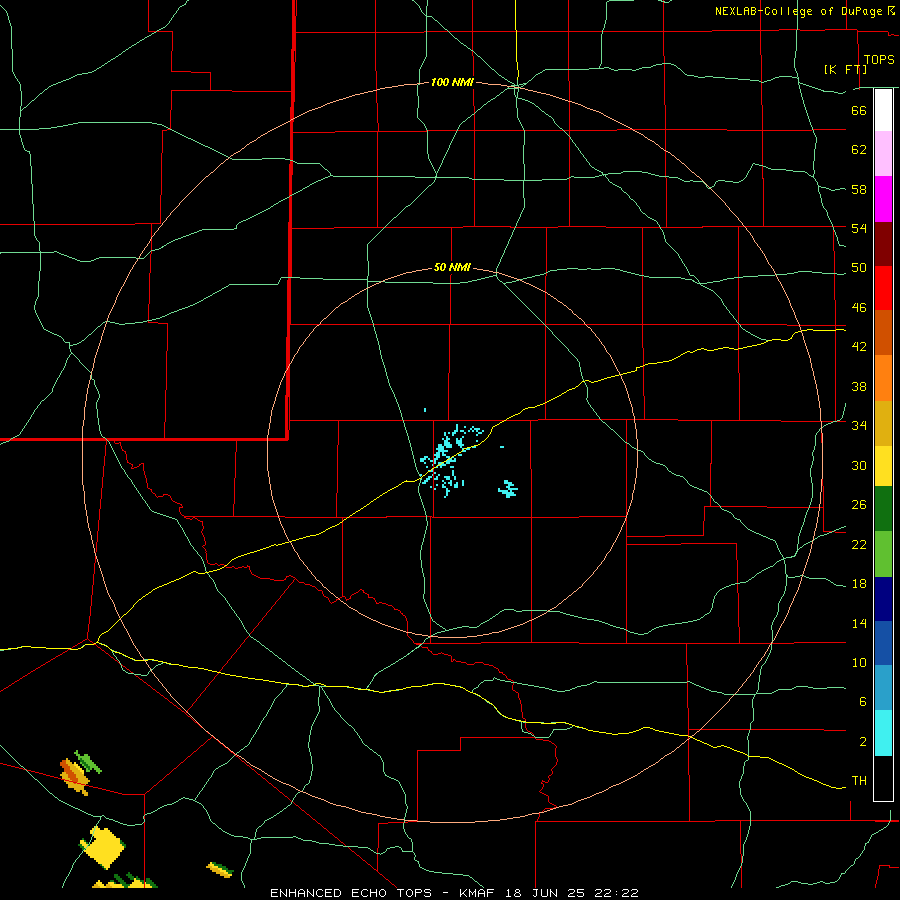Viewport: 900px width, 900px height.
Task: Click the cyan legend swatch
Action: [x=883, y=733]
